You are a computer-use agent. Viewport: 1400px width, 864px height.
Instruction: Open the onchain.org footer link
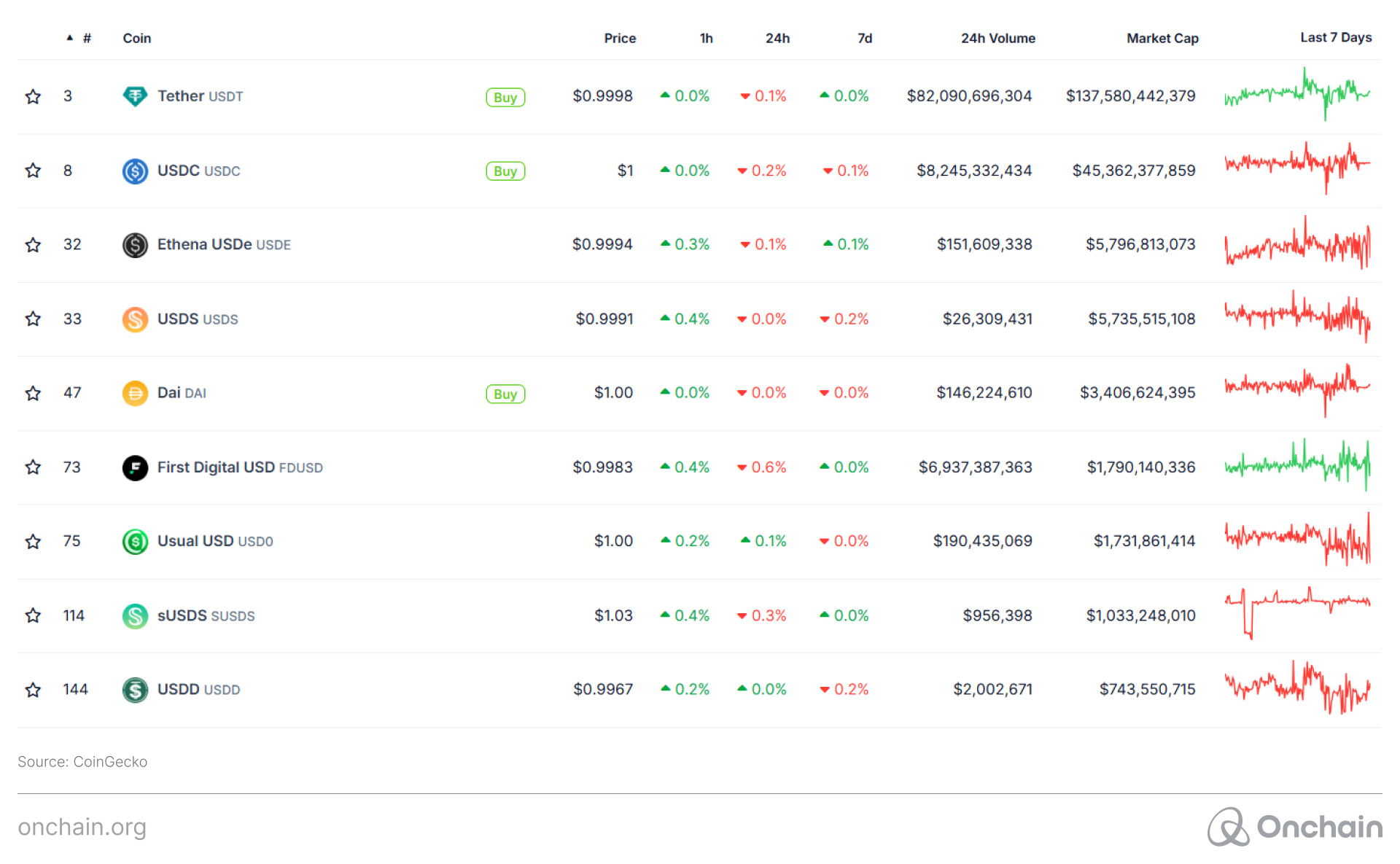click(82, 827)
